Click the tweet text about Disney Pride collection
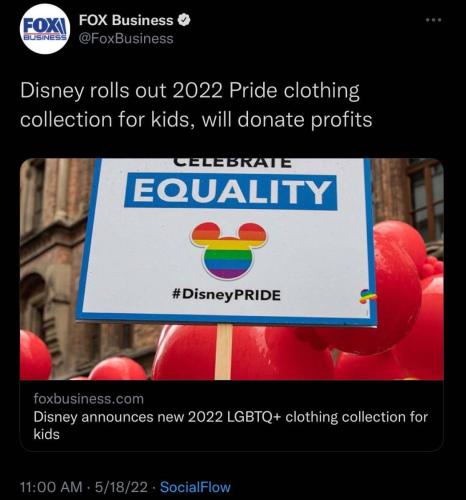466x500 pixels. (196, 105)
